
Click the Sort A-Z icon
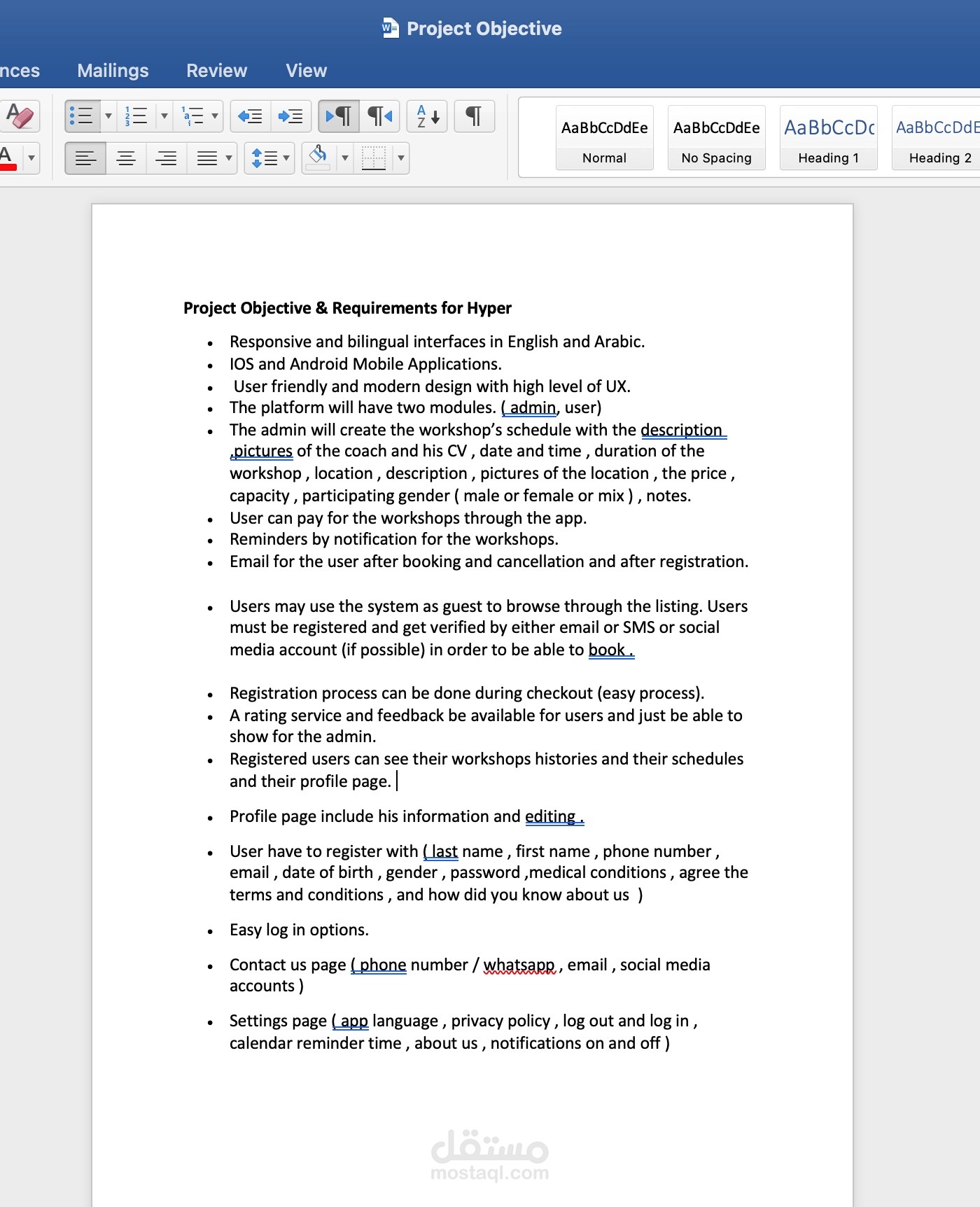coord(427,116)
